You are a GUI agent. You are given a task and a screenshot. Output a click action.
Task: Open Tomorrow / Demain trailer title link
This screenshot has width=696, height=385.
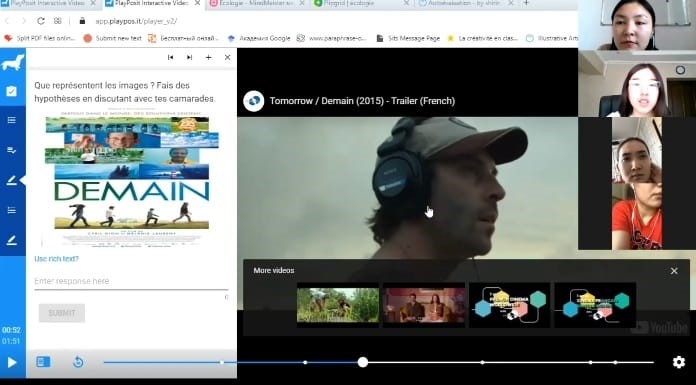coord(362,101)
